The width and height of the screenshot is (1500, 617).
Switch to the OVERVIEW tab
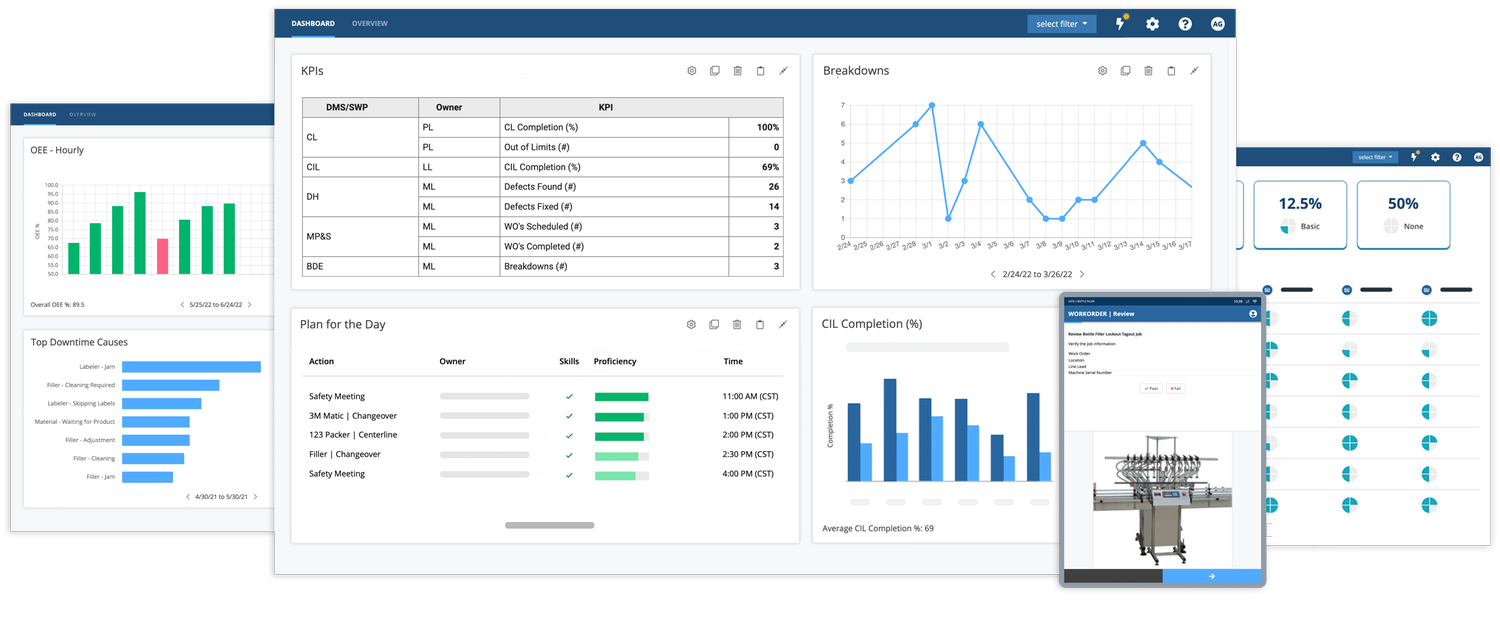click(370, 23)
